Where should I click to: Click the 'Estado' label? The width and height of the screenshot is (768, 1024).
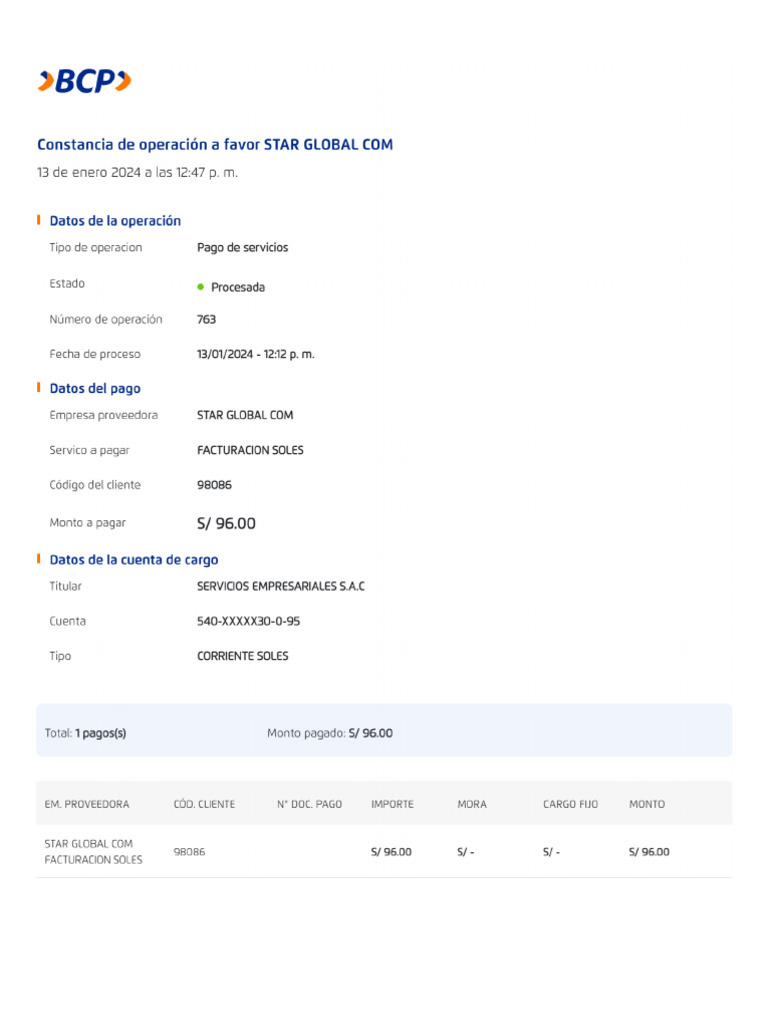click(67, 283)
